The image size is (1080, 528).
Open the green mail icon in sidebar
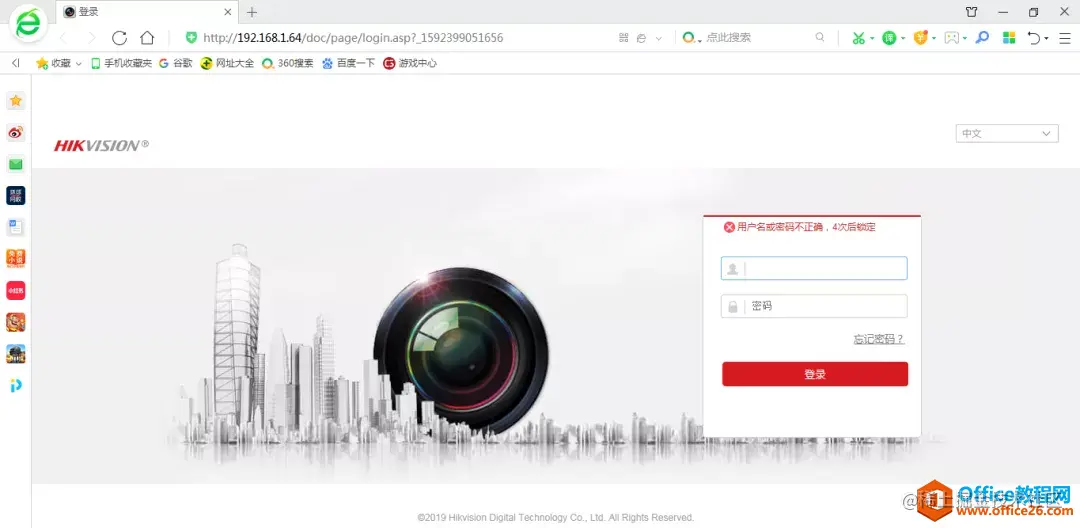click(16, 164)
